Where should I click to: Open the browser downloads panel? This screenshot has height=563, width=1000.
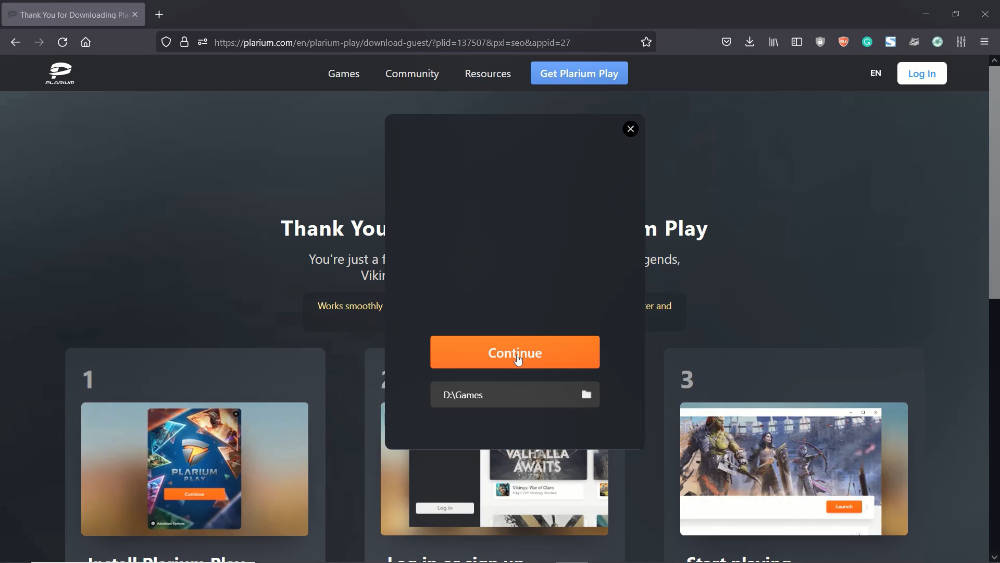pos(749,42)
